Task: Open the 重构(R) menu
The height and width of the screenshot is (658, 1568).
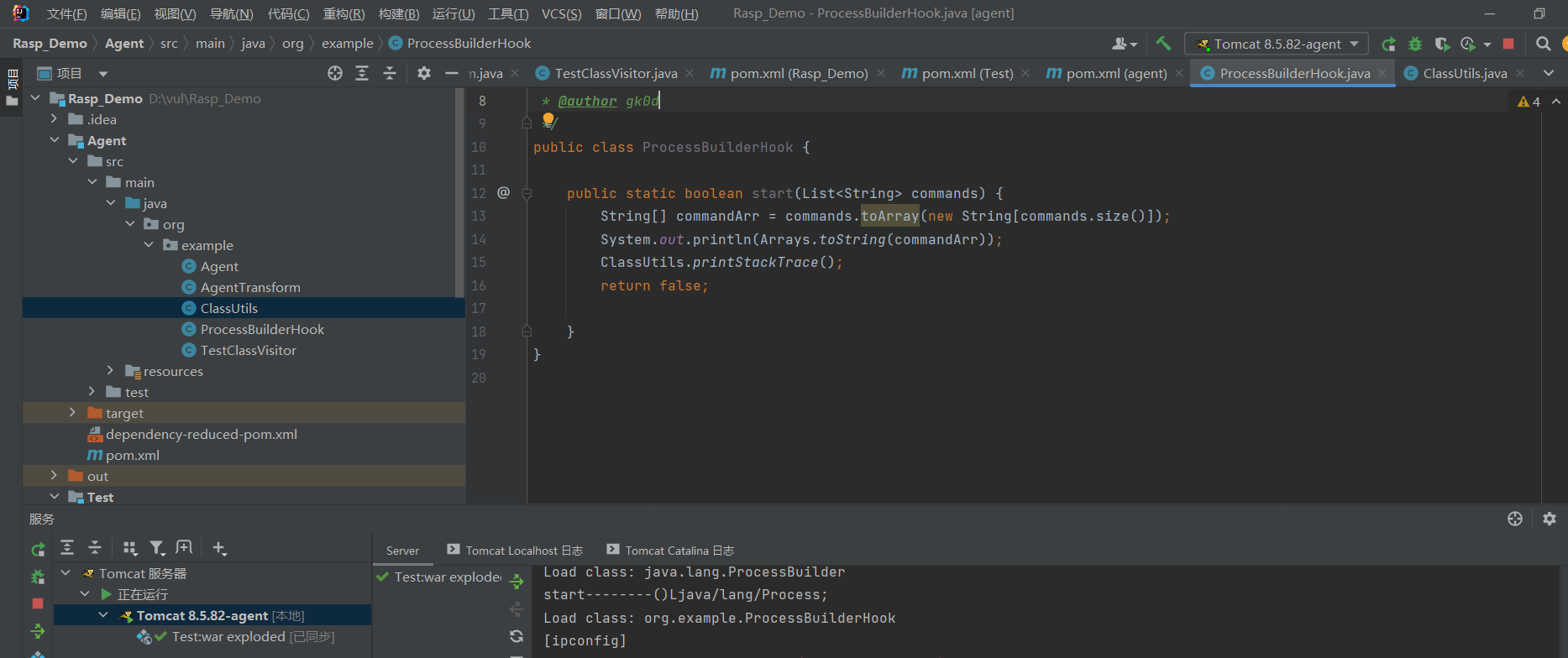Action: (343, 13)
